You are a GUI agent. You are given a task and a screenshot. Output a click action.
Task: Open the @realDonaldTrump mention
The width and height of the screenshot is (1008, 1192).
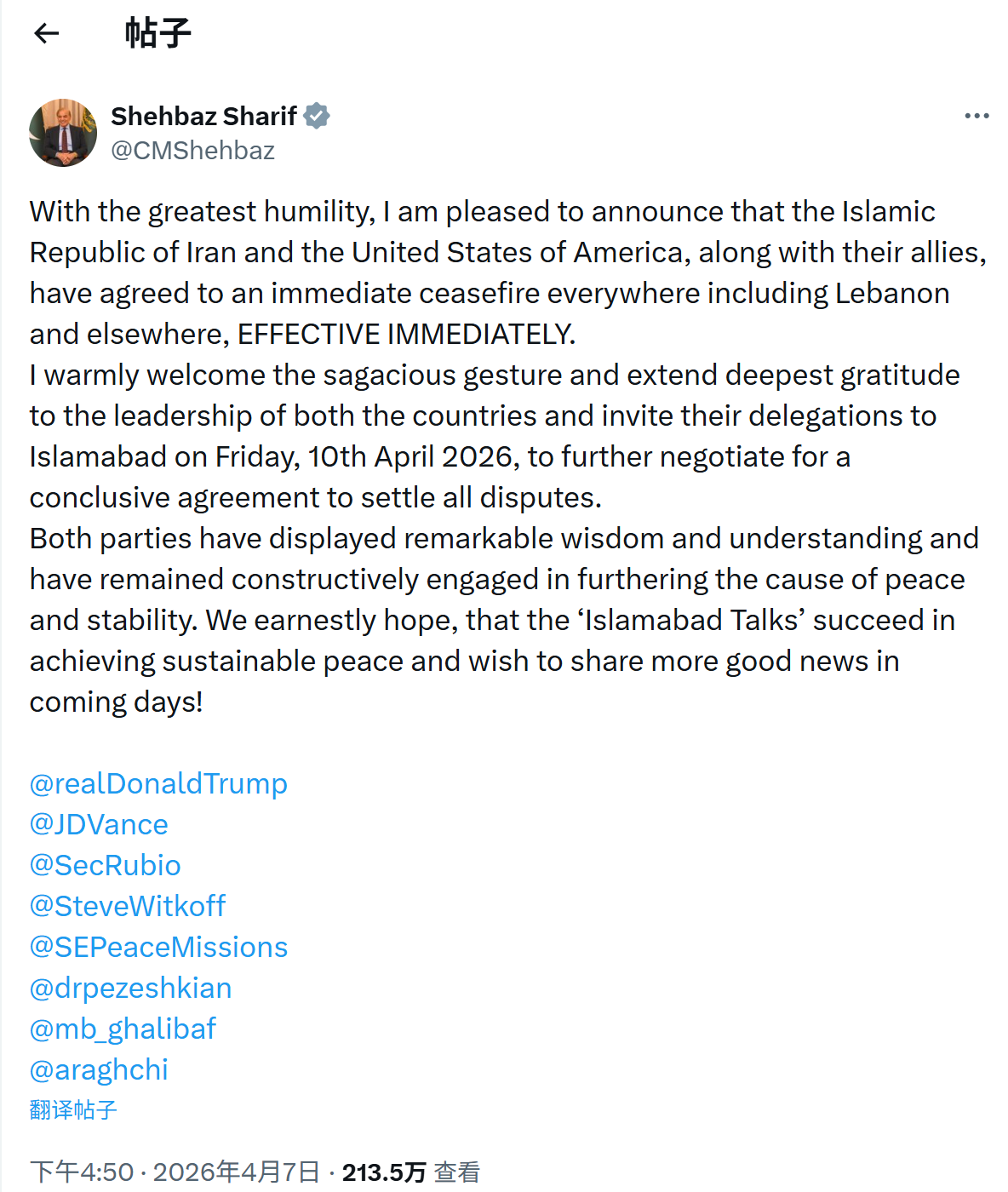point(158,783)
